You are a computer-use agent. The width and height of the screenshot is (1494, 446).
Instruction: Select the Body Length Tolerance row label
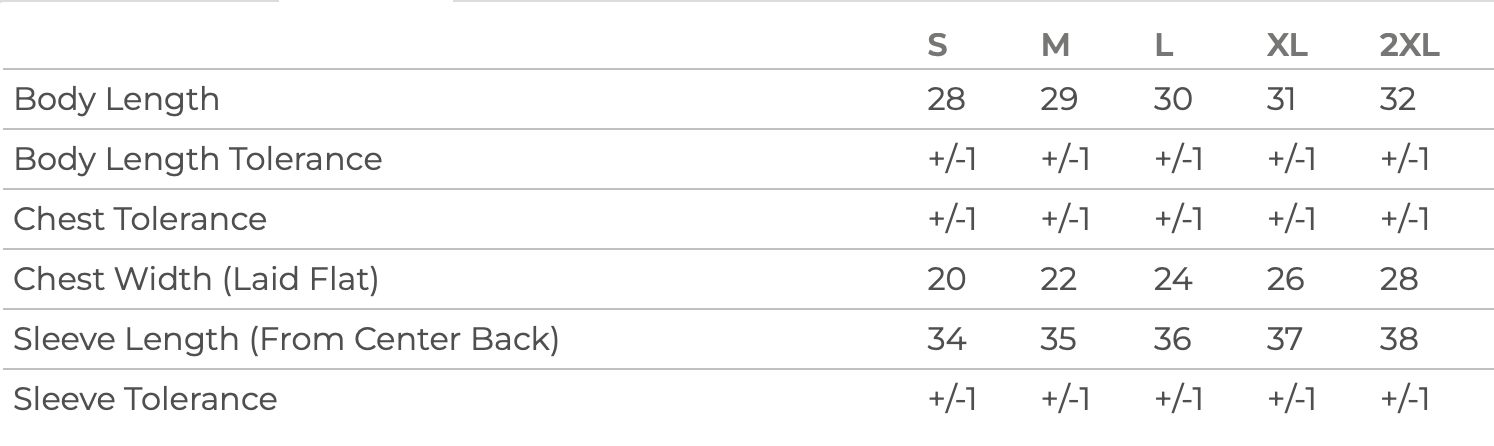pos(197,159)
